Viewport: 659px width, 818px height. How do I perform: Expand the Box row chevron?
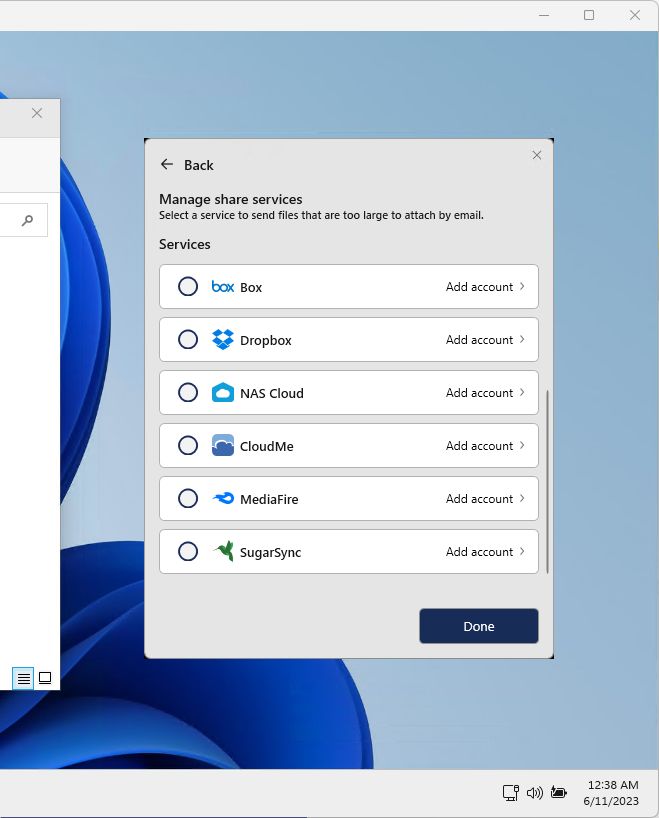pos(522,286)
